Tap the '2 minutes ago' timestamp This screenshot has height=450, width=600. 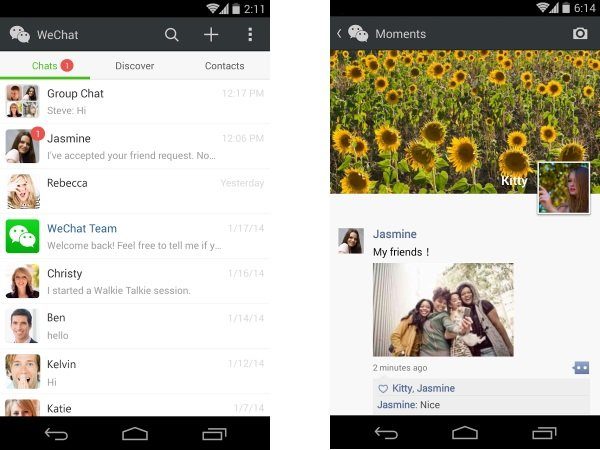click(400, 368)
